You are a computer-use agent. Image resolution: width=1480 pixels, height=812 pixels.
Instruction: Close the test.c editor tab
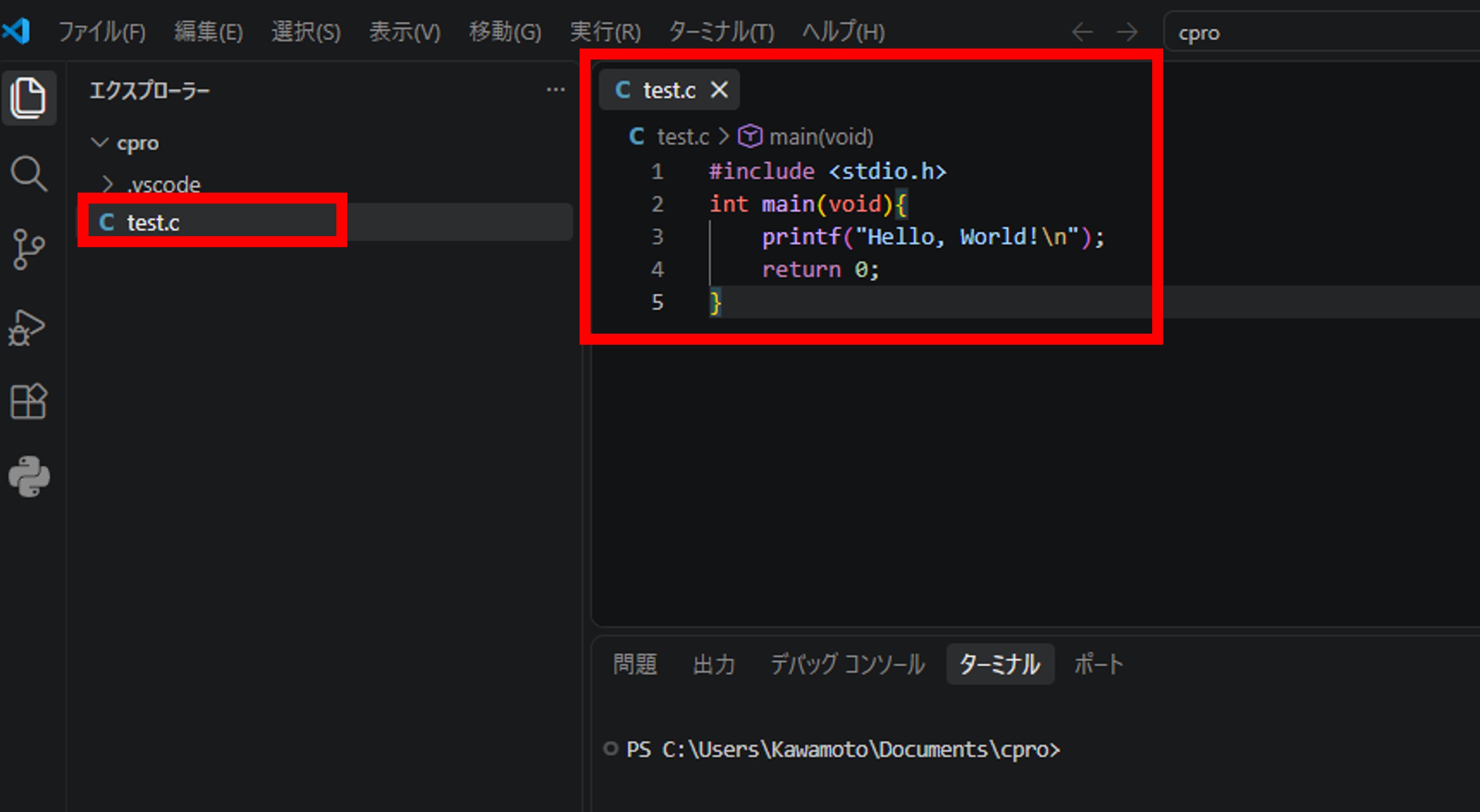[719, 90]
